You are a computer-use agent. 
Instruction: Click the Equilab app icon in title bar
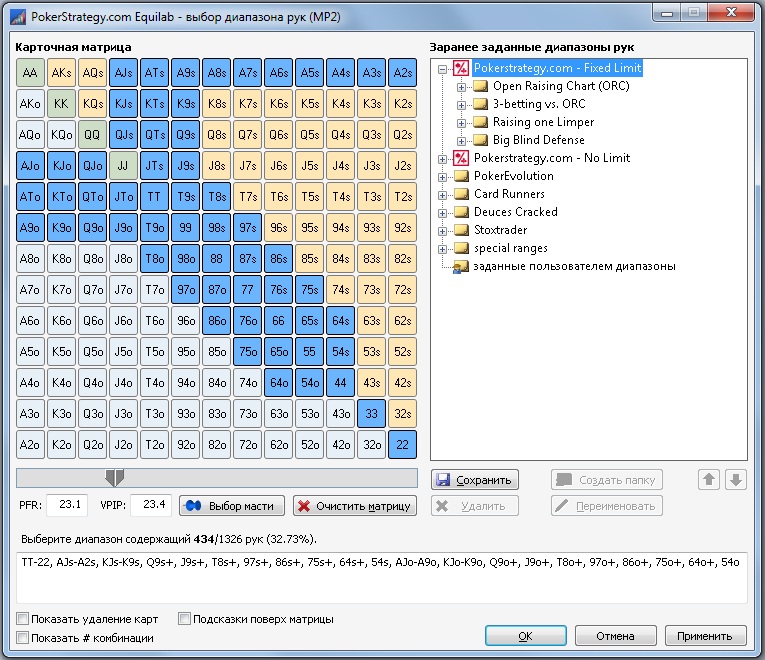18,17
